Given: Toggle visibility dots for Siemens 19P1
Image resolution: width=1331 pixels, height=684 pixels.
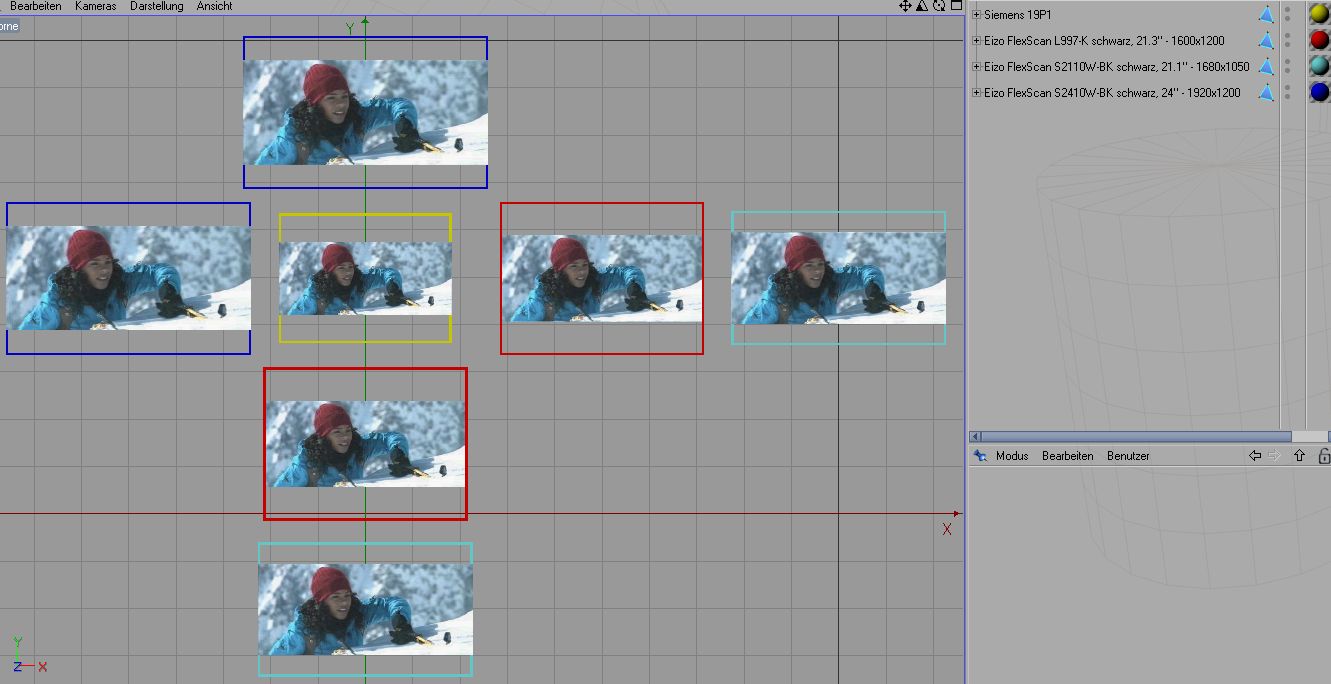Looking at the screenshot, I should [x=1288, y=15].
